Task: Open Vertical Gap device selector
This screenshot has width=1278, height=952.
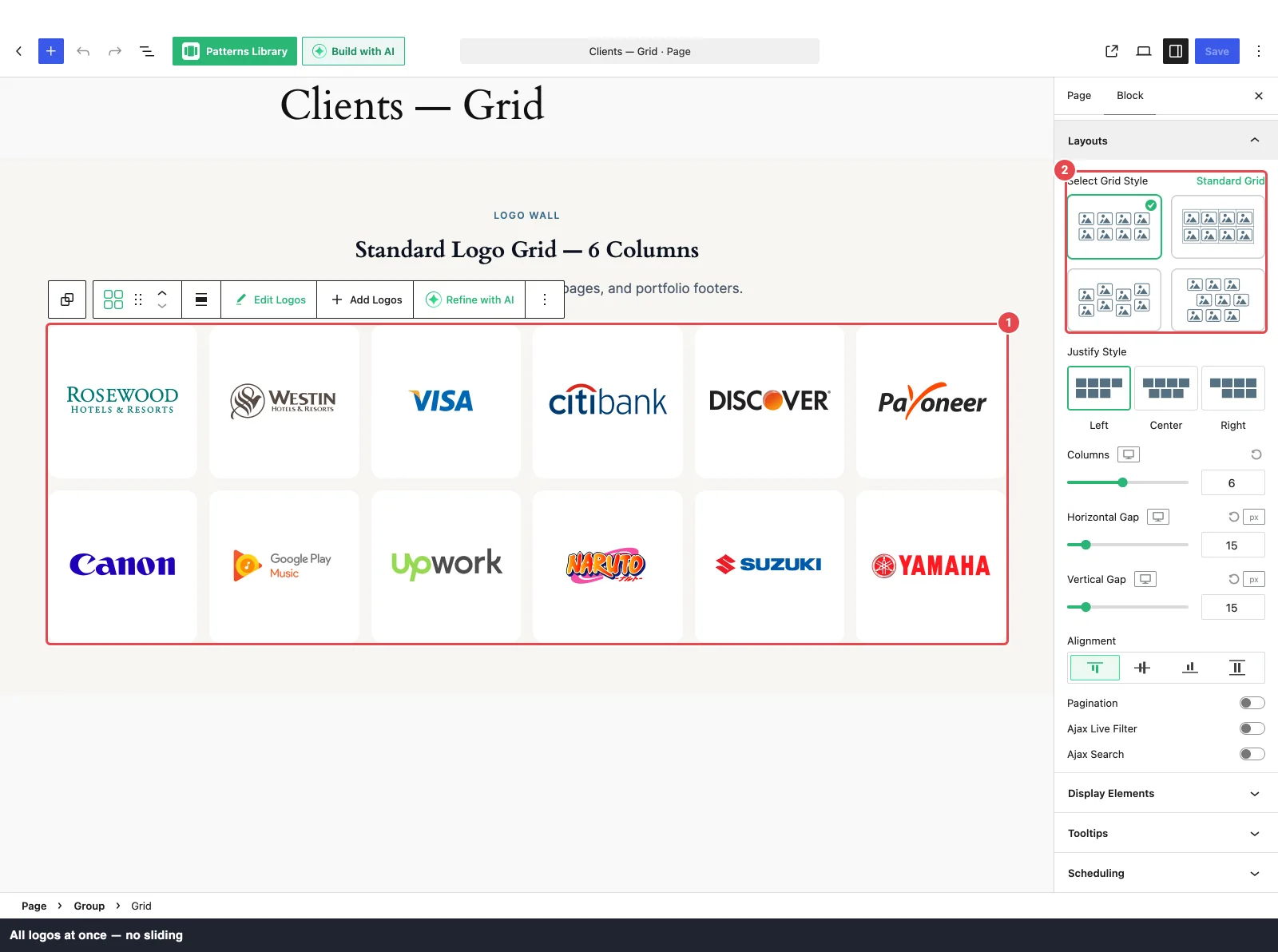Action: (1145, 579)
